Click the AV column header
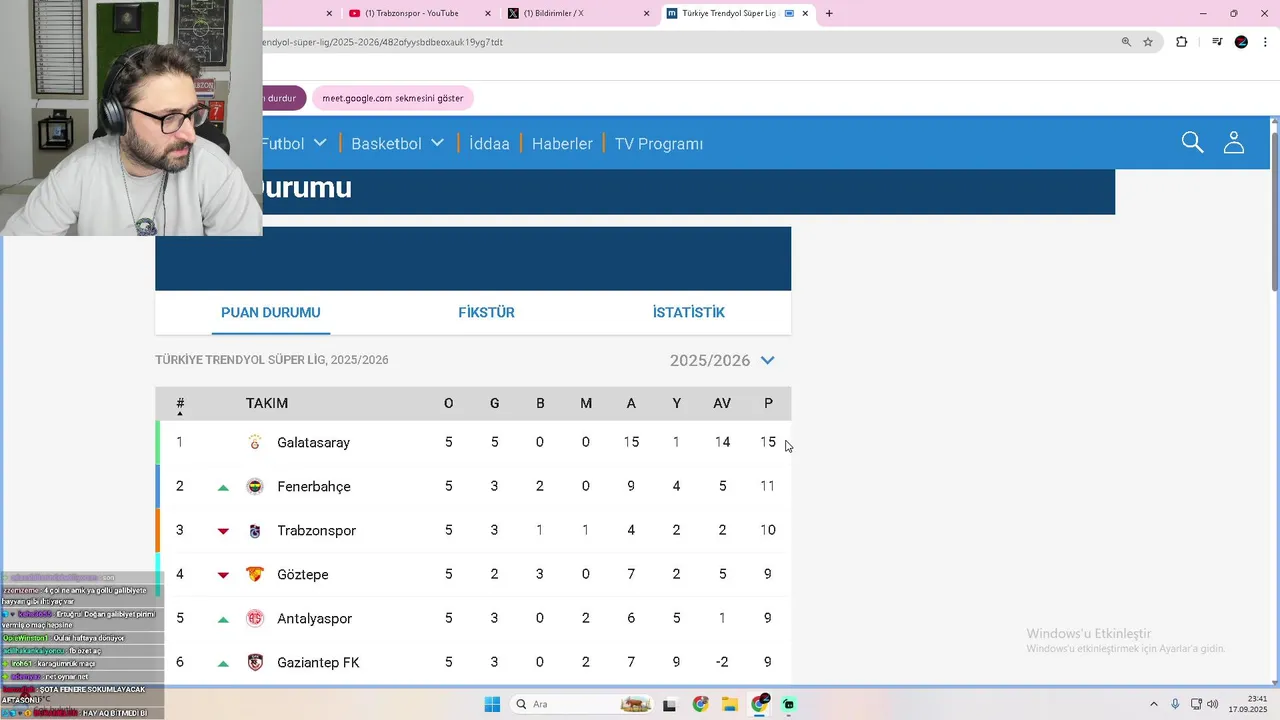This screenshot has width=1280, height=720. tap(722, 403)
